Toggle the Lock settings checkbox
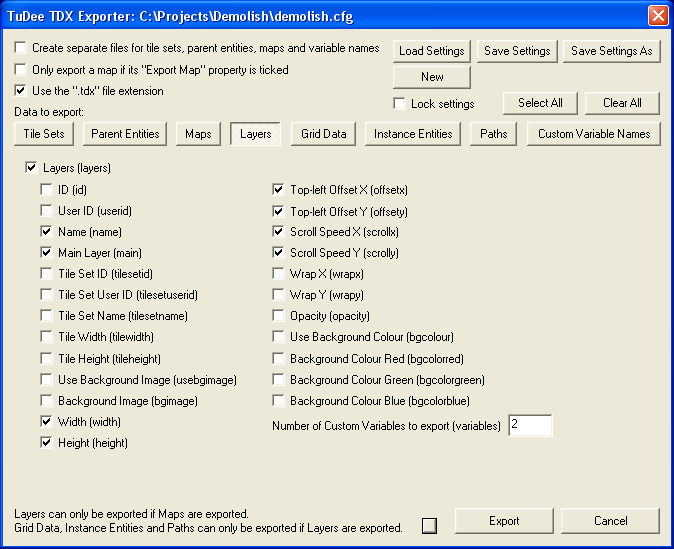The height and width of the screenshot is (549, 674). tap(399, 104)
